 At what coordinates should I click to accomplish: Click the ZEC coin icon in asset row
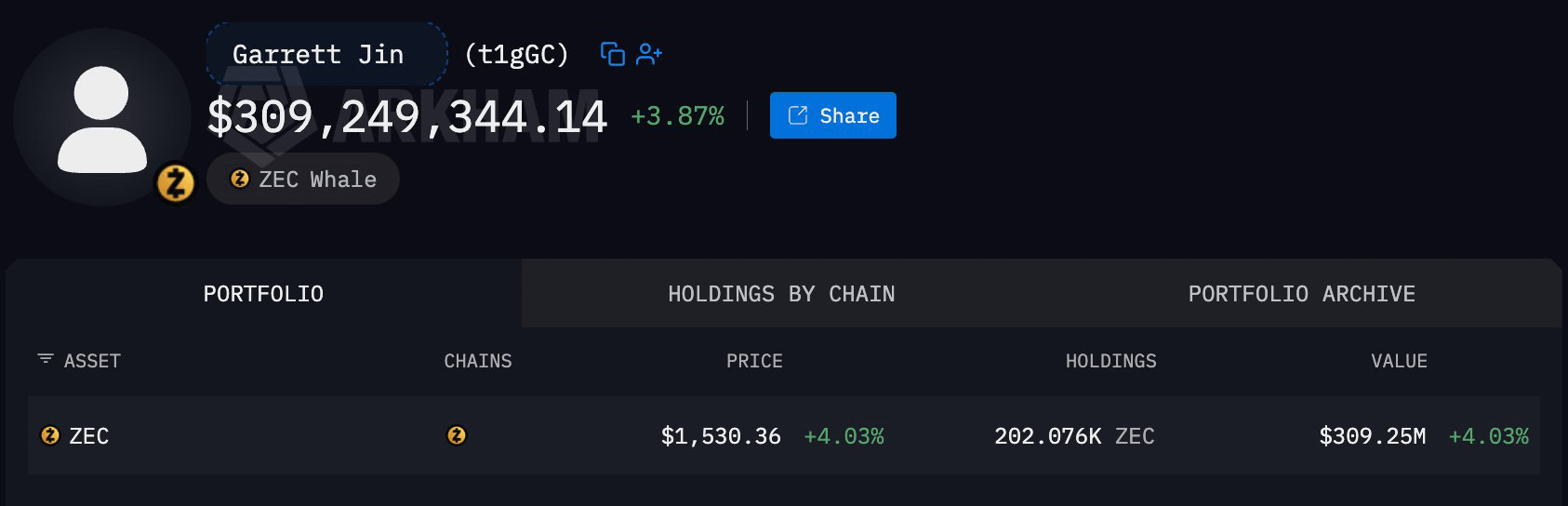click(x=50, y=435)
